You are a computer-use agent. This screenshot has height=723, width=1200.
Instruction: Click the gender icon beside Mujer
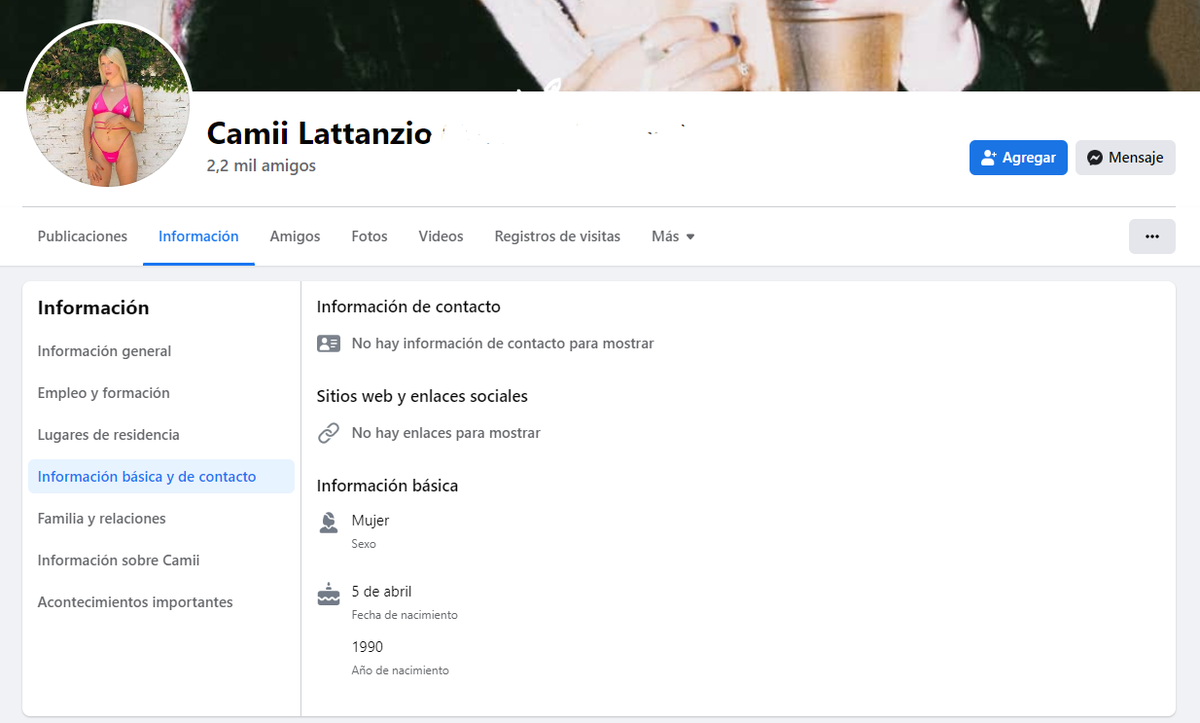328,522
